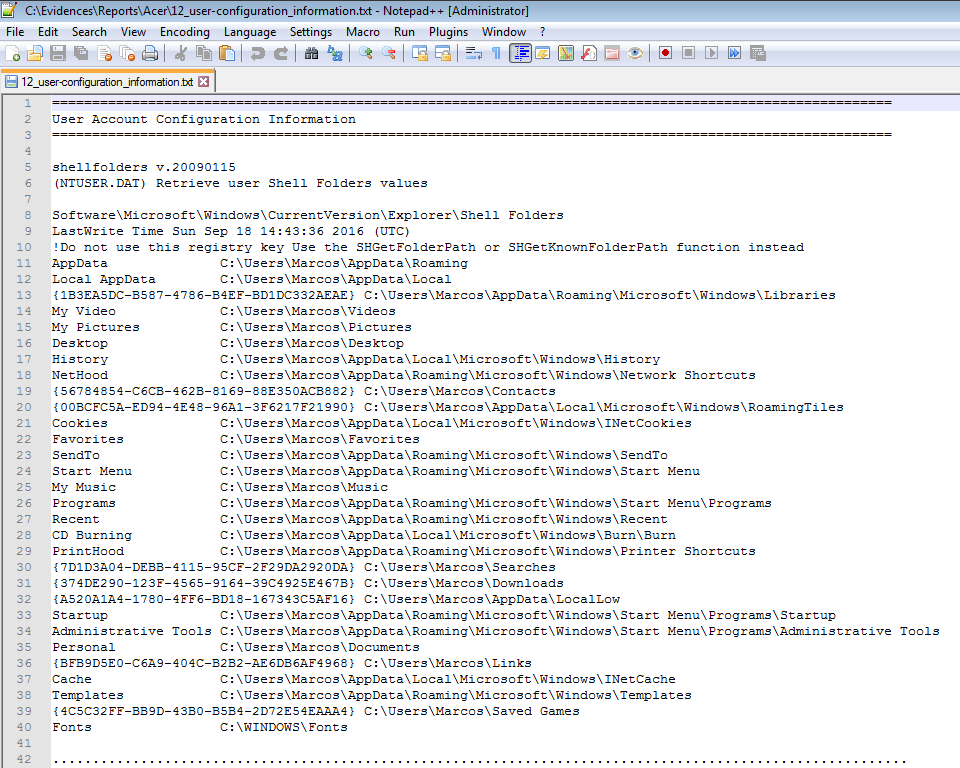Start macro recording with the red record icon
The width and height of the screenshot is (960, 768).
point(665,53)
